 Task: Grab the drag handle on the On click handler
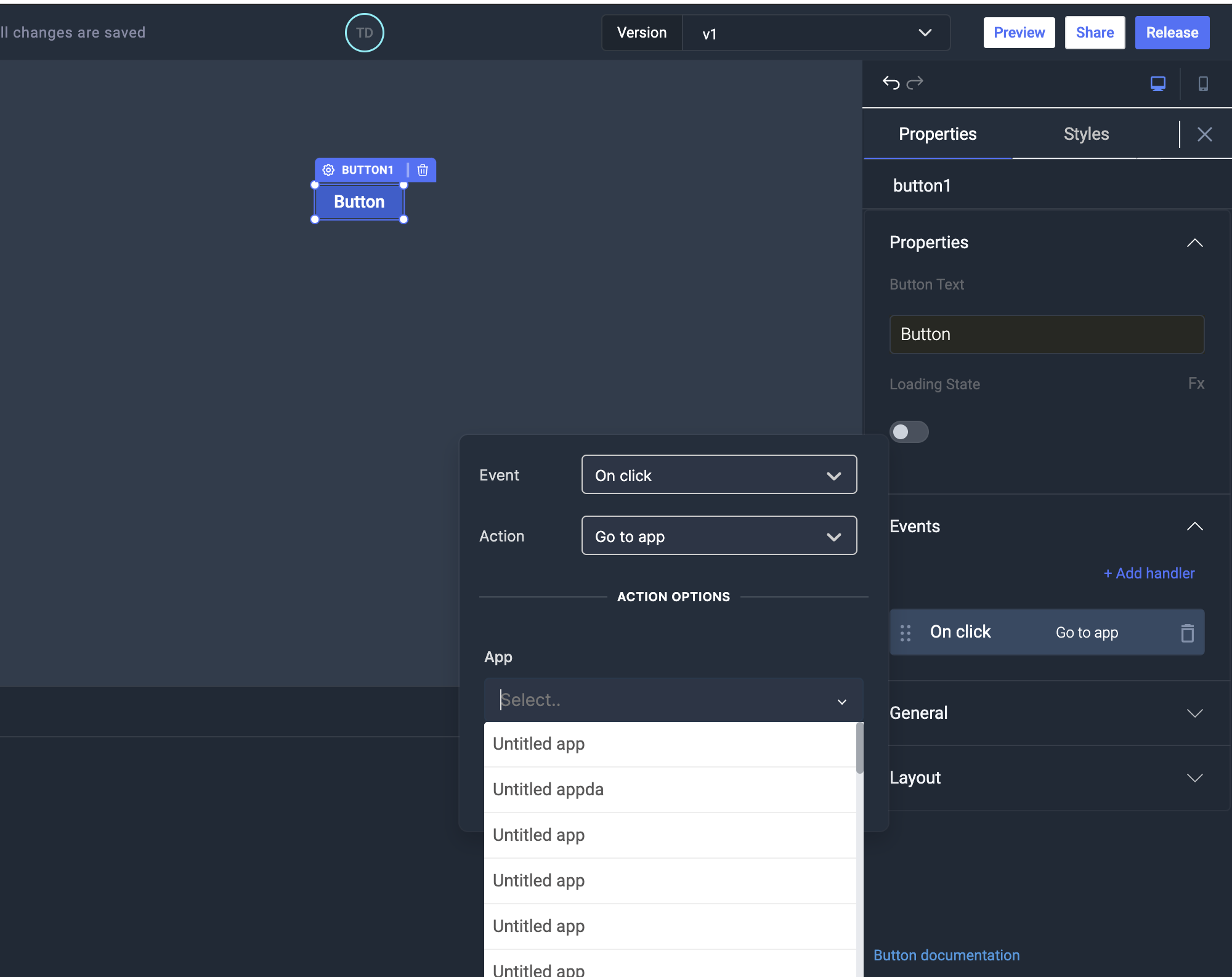click(x=905, y=632)
